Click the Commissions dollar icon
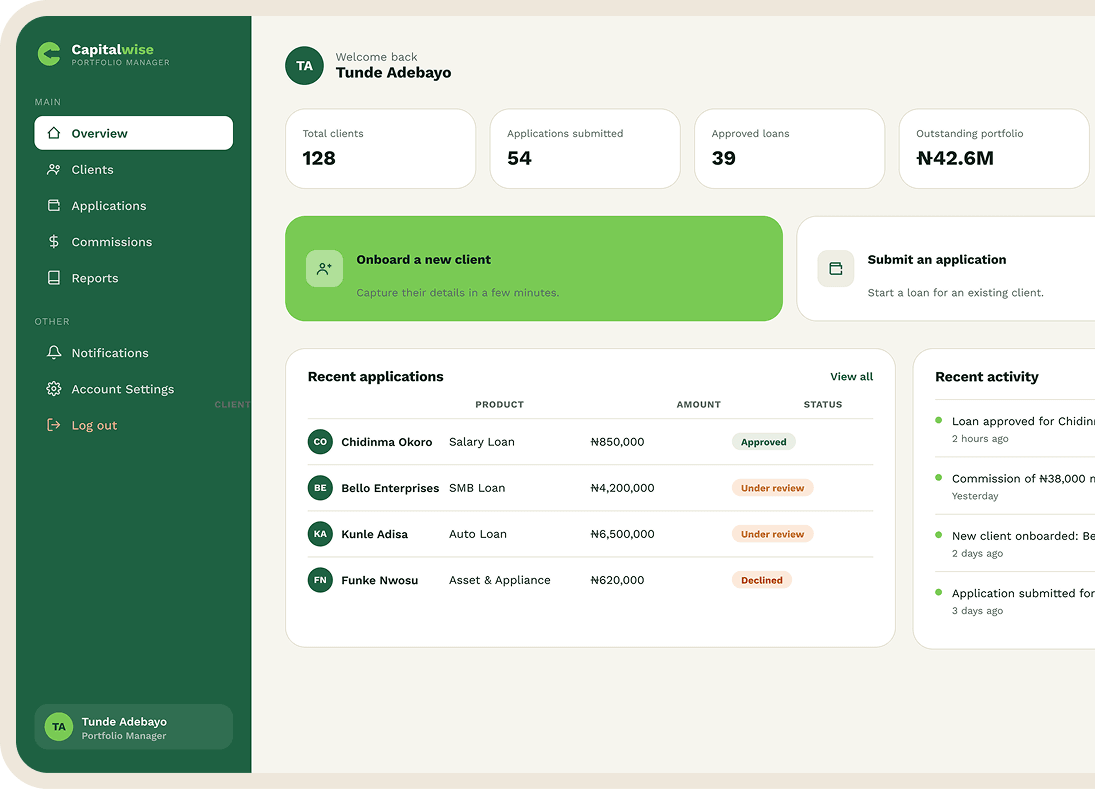The image size is (1095, 789). 54,242
